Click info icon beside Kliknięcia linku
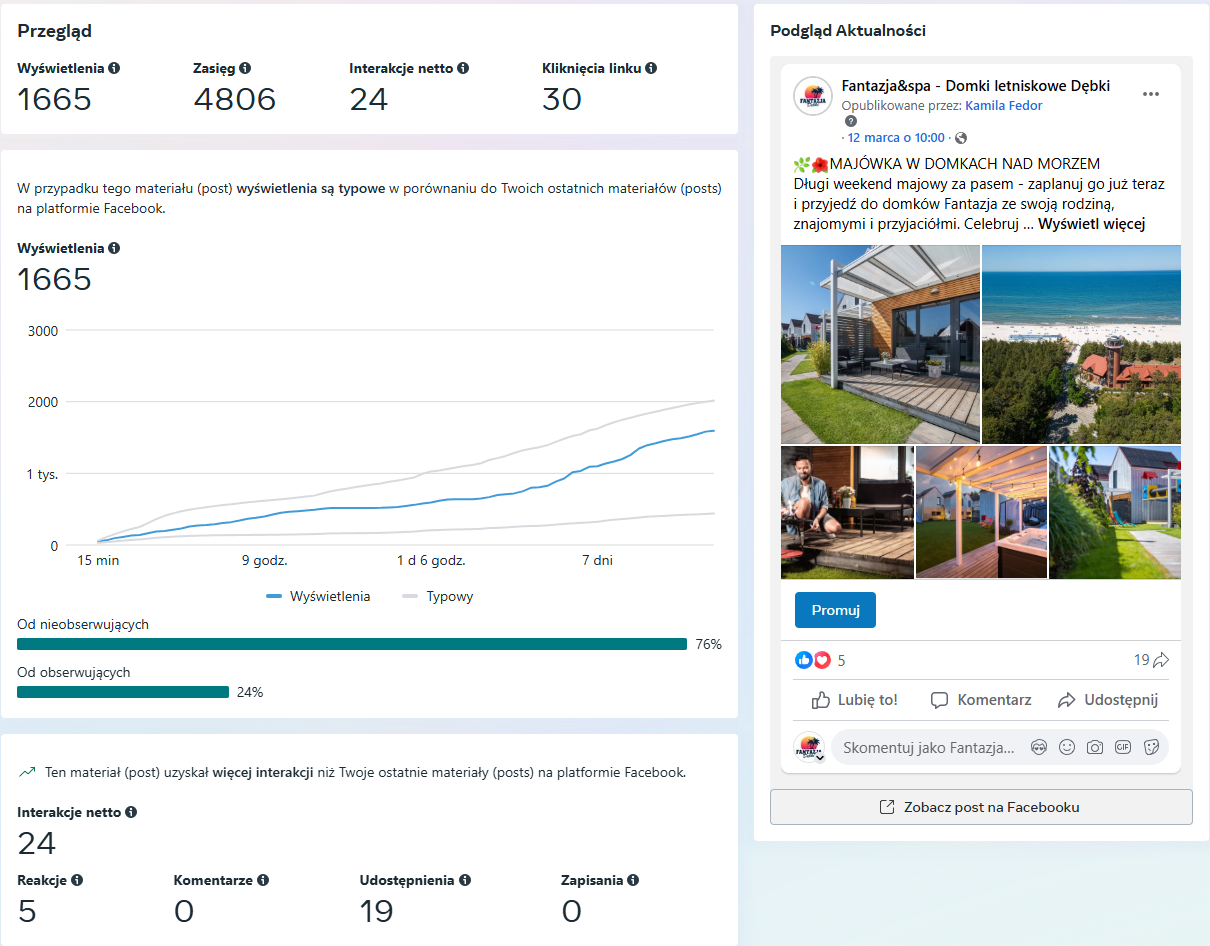Screen dimensions: 1210x946 651,69
